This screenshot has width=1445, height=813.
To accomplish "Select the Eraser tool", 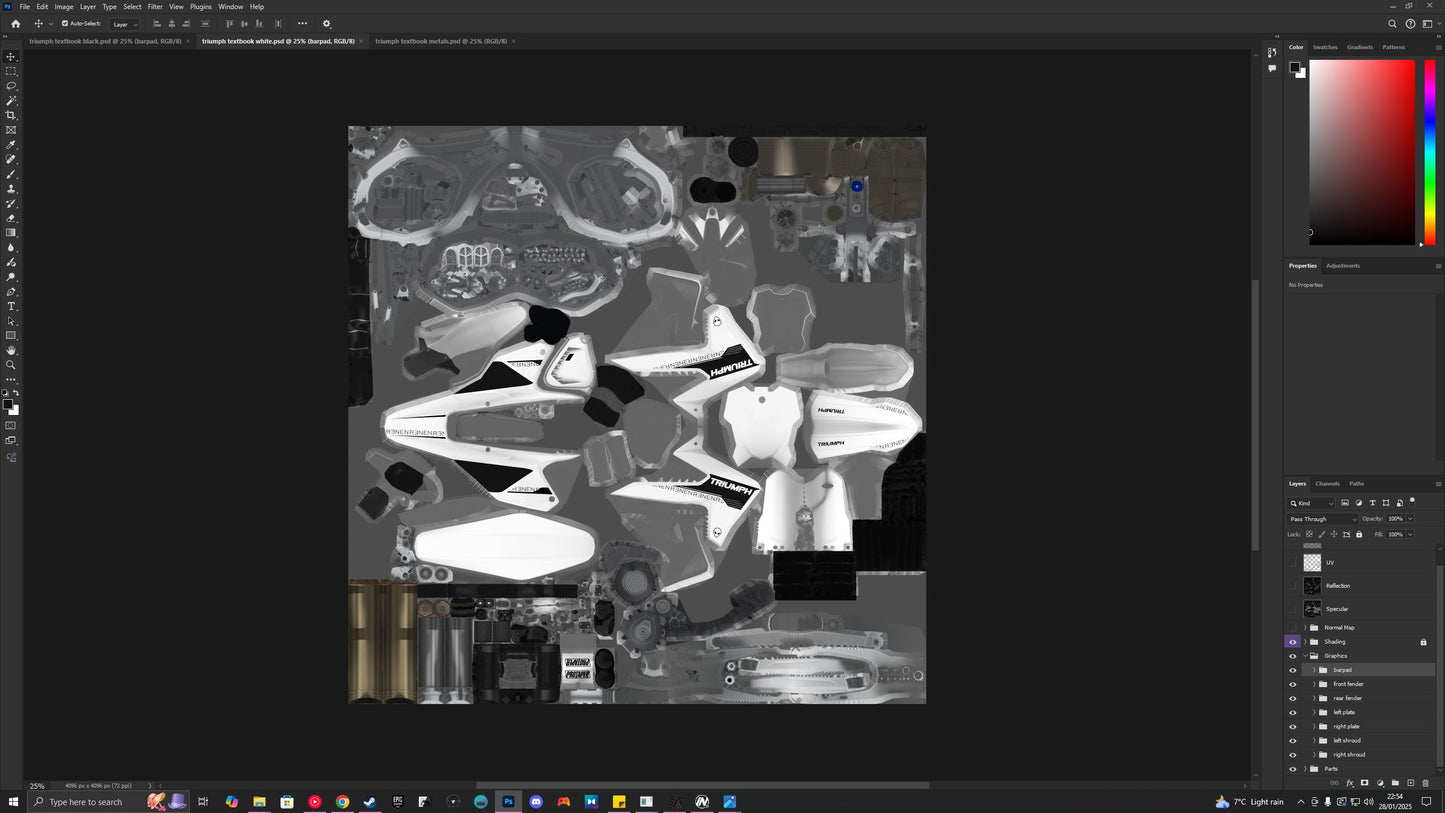I will [x=11, y=218].
